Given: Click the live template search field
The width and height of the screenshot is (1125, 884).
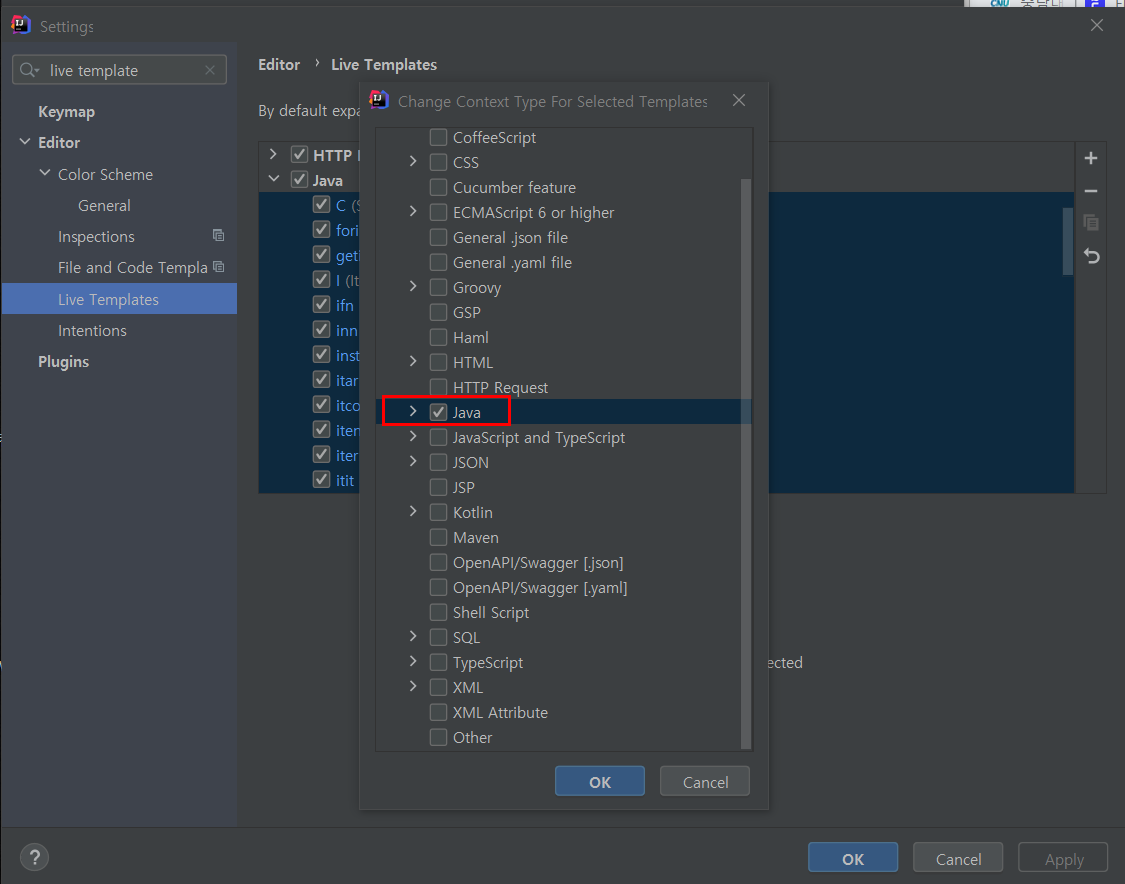Looking at the screenshot, I should [x=119, y=70].
